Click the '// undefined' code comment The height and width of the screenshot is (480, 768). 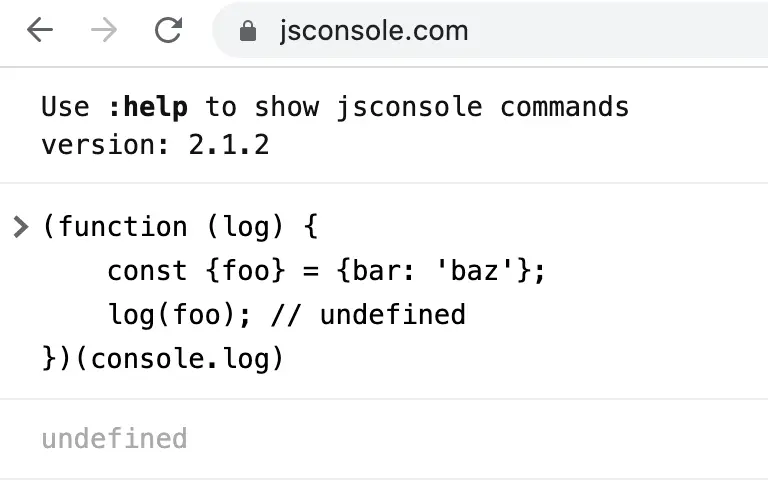[x=368, y=315]
